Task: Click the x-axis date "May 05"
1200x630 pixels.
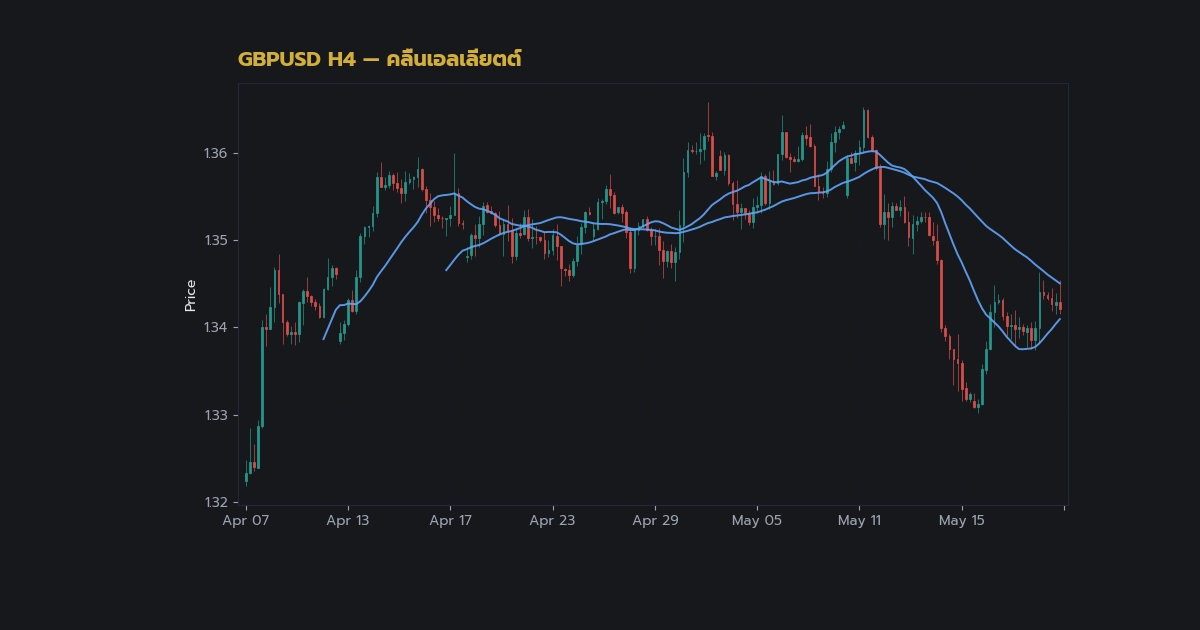Action: (x=757, y=521)
